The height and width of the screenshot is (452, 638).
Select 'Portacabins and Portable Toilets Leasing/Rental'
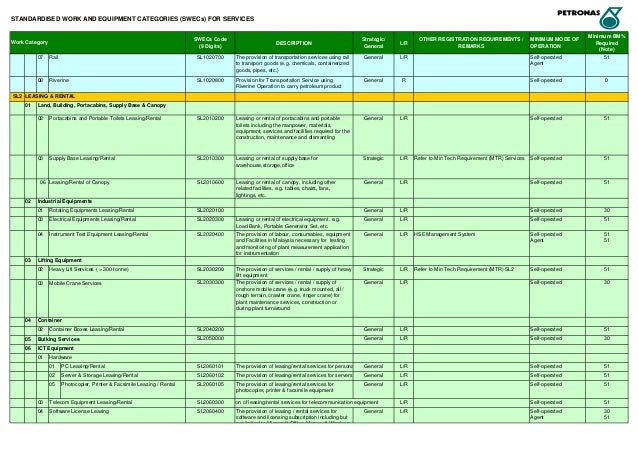[x=105, y=118]
